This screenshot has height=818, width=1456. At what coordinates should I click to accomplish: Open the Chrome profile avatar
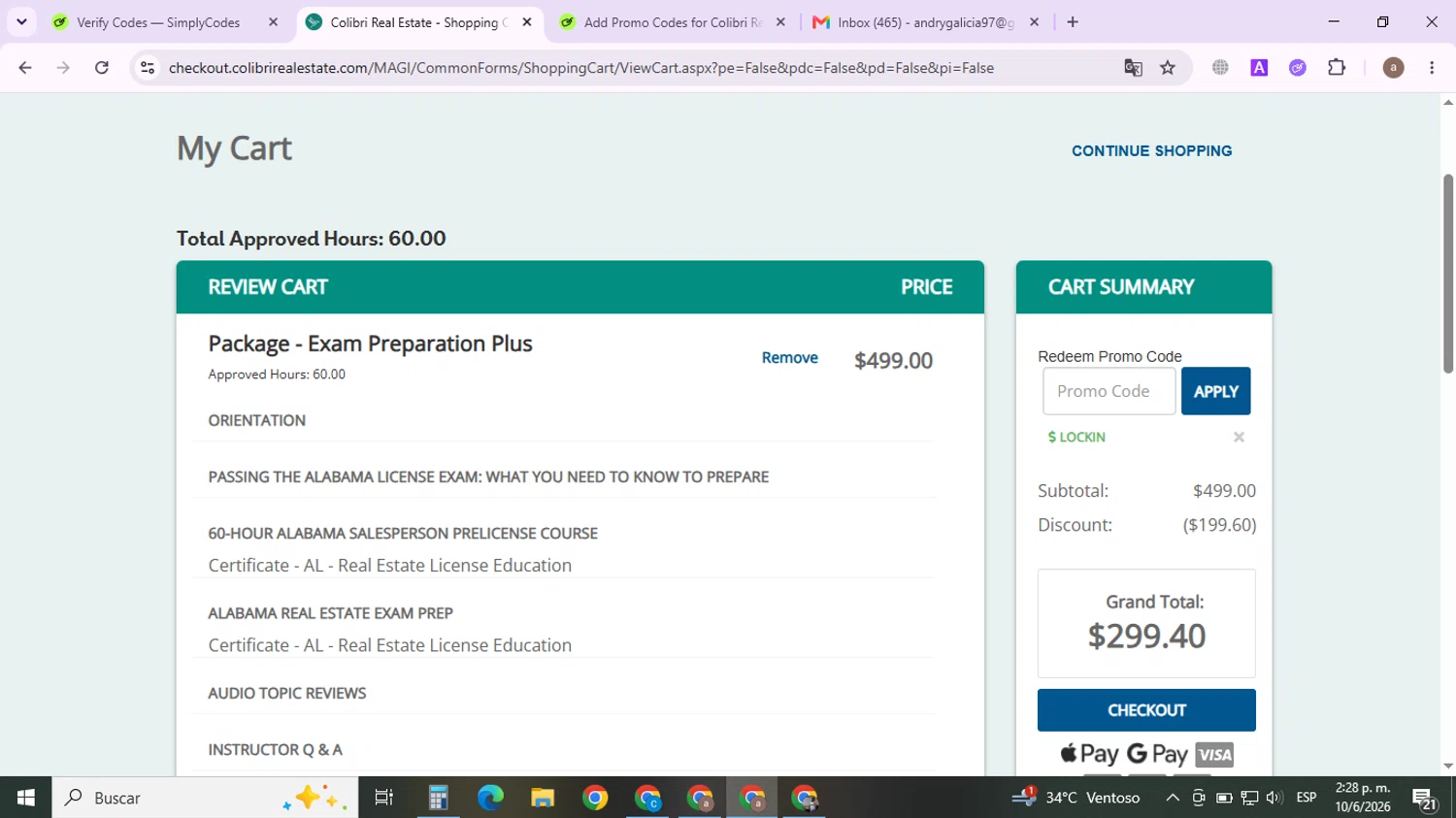(1393, 68)
